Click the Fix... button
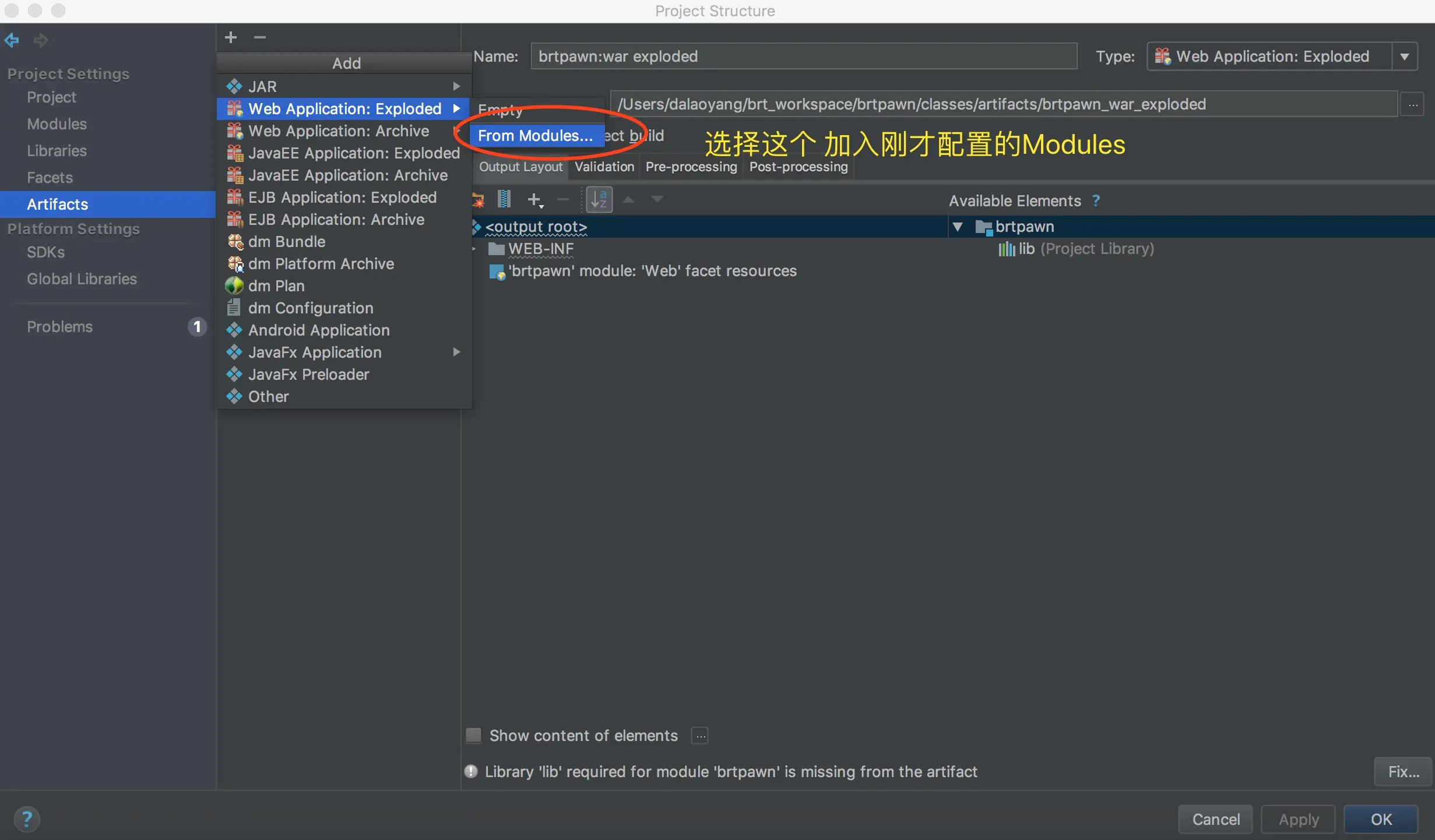This screenshot has height=840, width=1435. coord(1403,771)
